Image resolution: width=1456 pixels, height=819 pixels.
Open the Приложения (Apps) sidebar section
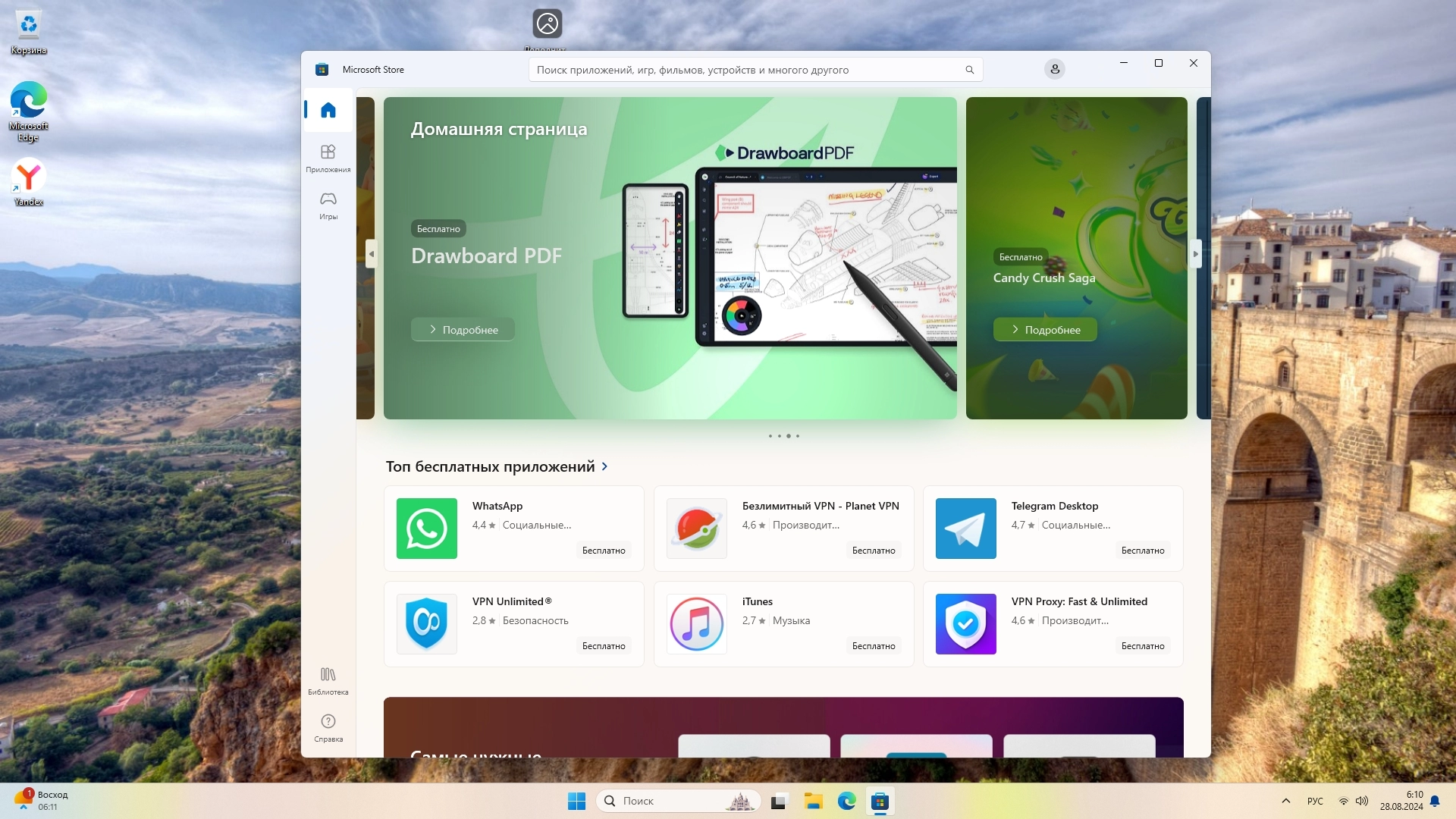[328, 158]
